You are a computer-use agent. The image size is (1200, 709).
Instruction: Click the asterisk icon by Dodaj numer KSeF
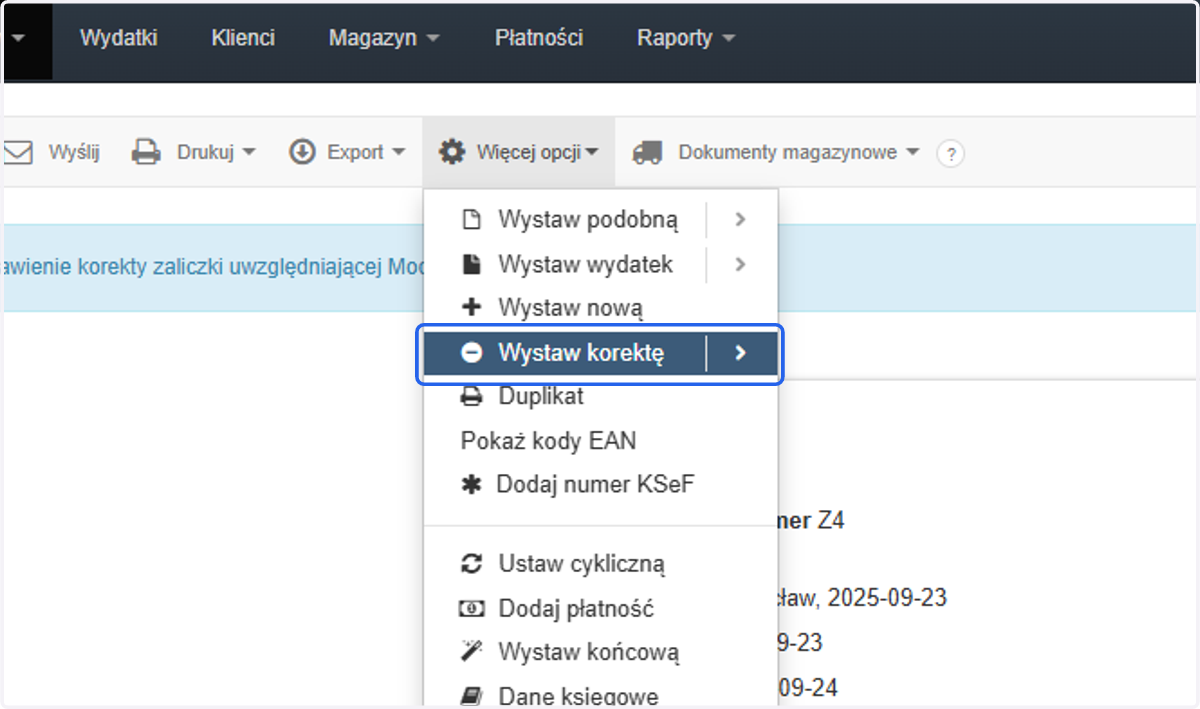(x=470, y=484)
